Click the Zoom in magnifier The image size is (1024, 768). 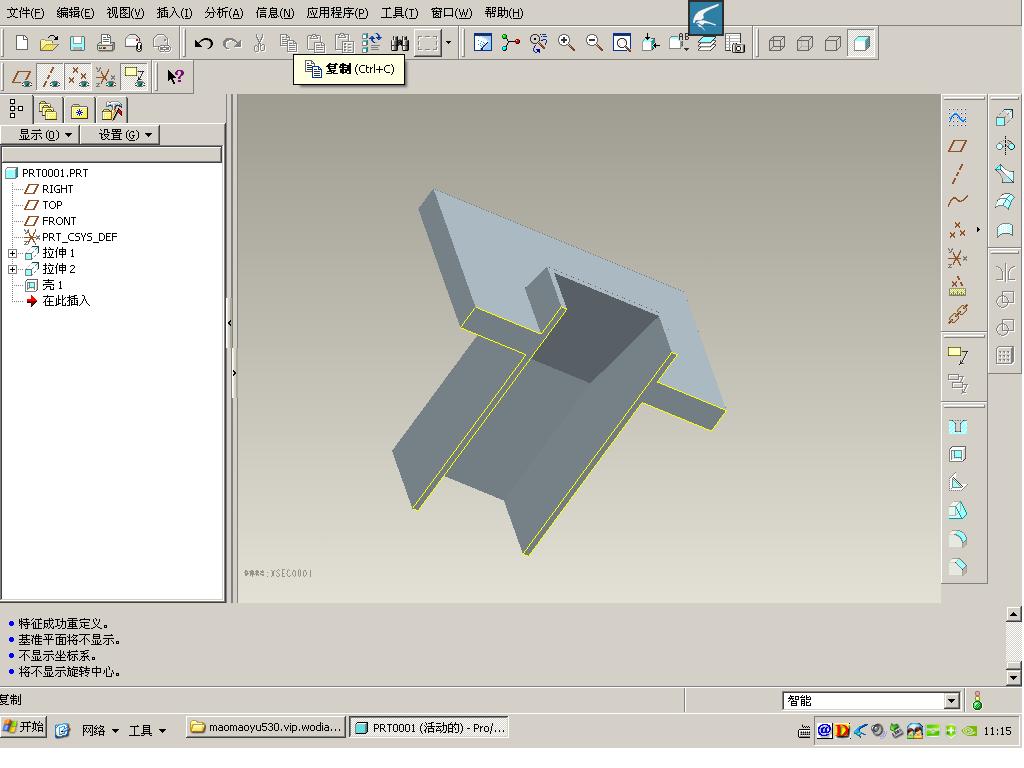(x=566, y=43)
